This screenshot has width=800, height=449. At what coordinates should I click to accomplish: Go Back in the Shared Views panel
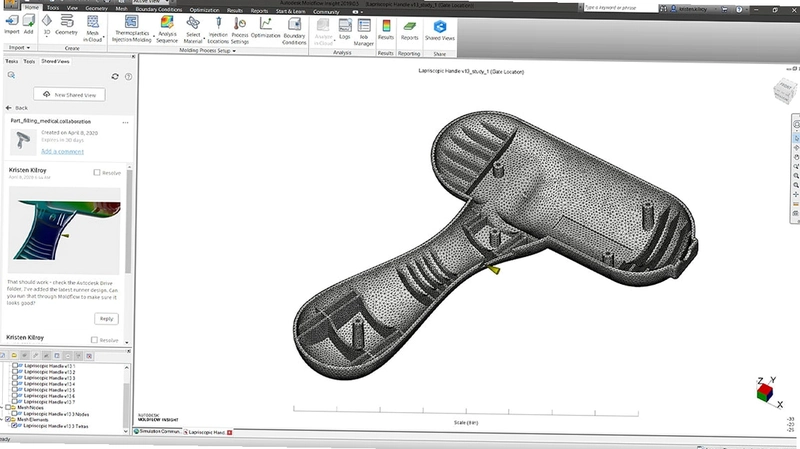click(x=17, y=108)
